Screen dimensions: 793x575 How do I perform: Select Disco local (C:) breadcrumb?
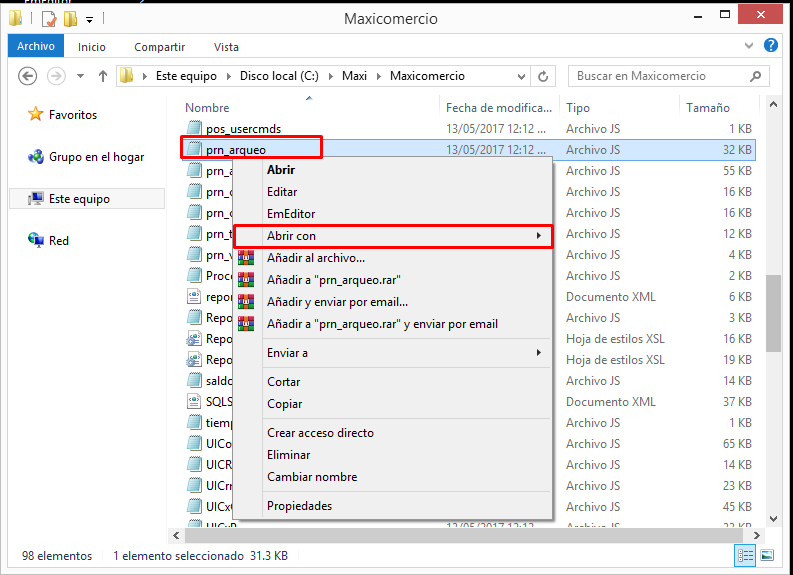(279, 76)
